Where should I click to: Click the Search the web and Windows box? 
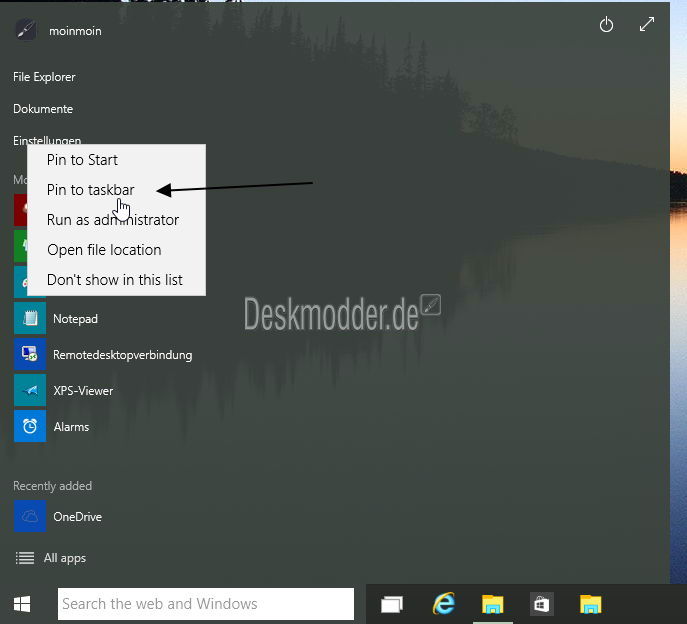[x=205, y=604]
